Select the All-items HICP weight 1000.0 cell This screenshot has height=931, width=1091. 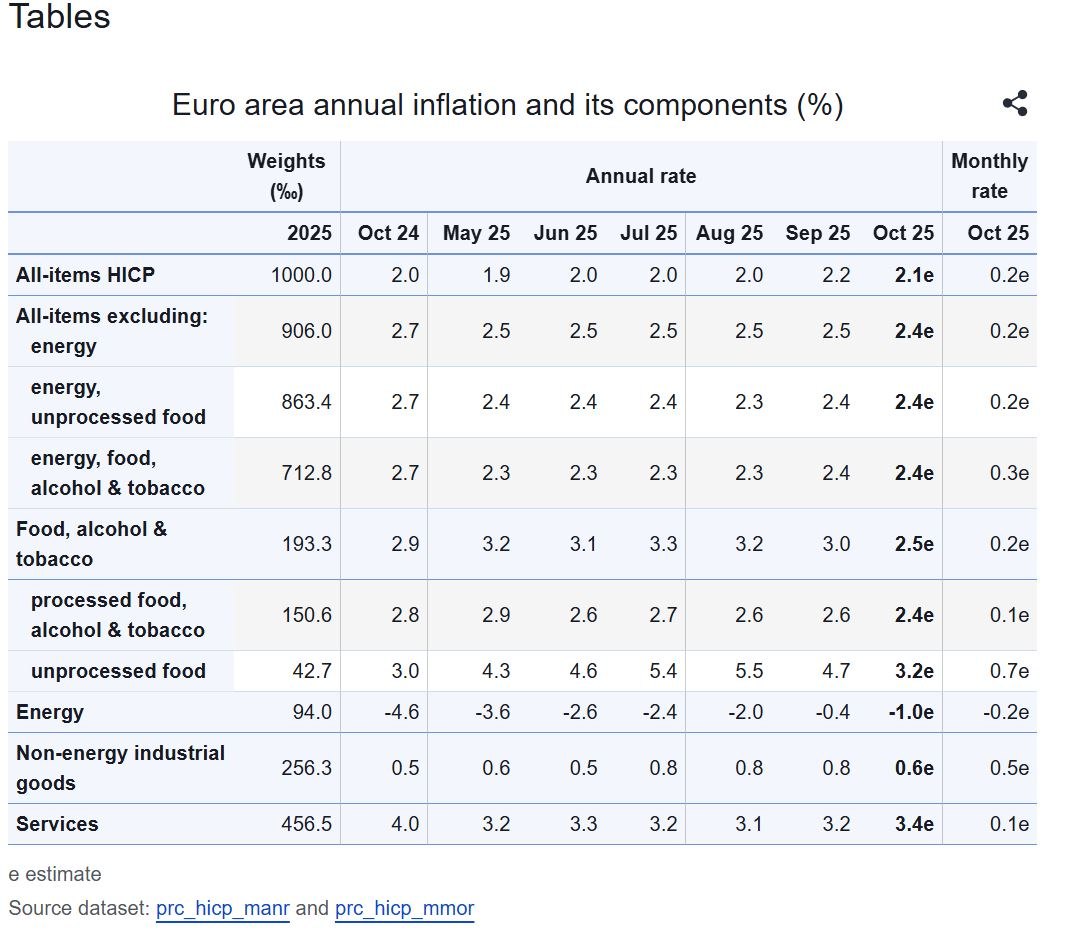[x=301, y=275]
